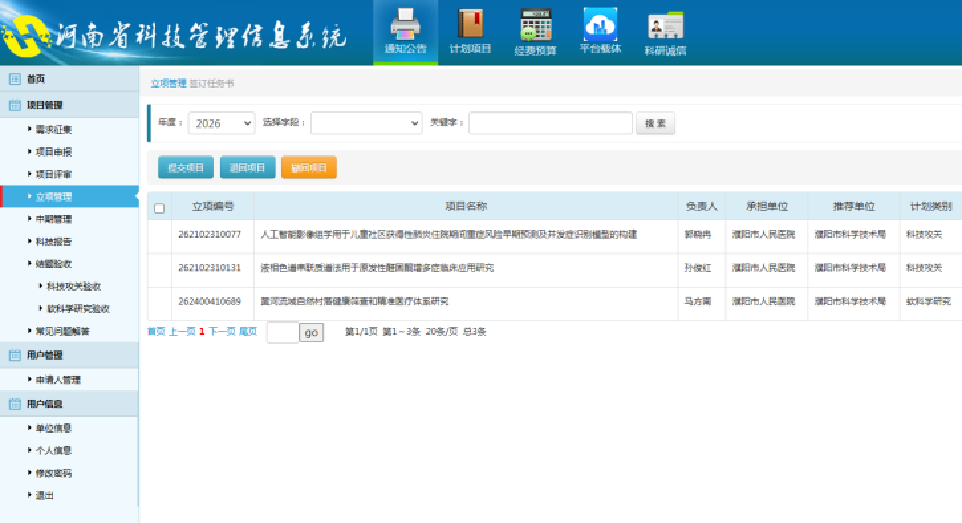This screenshot has width=962, height=523.
Task: Collapse the 项目管理 sidebar section
Action: (x=44, y=105)
